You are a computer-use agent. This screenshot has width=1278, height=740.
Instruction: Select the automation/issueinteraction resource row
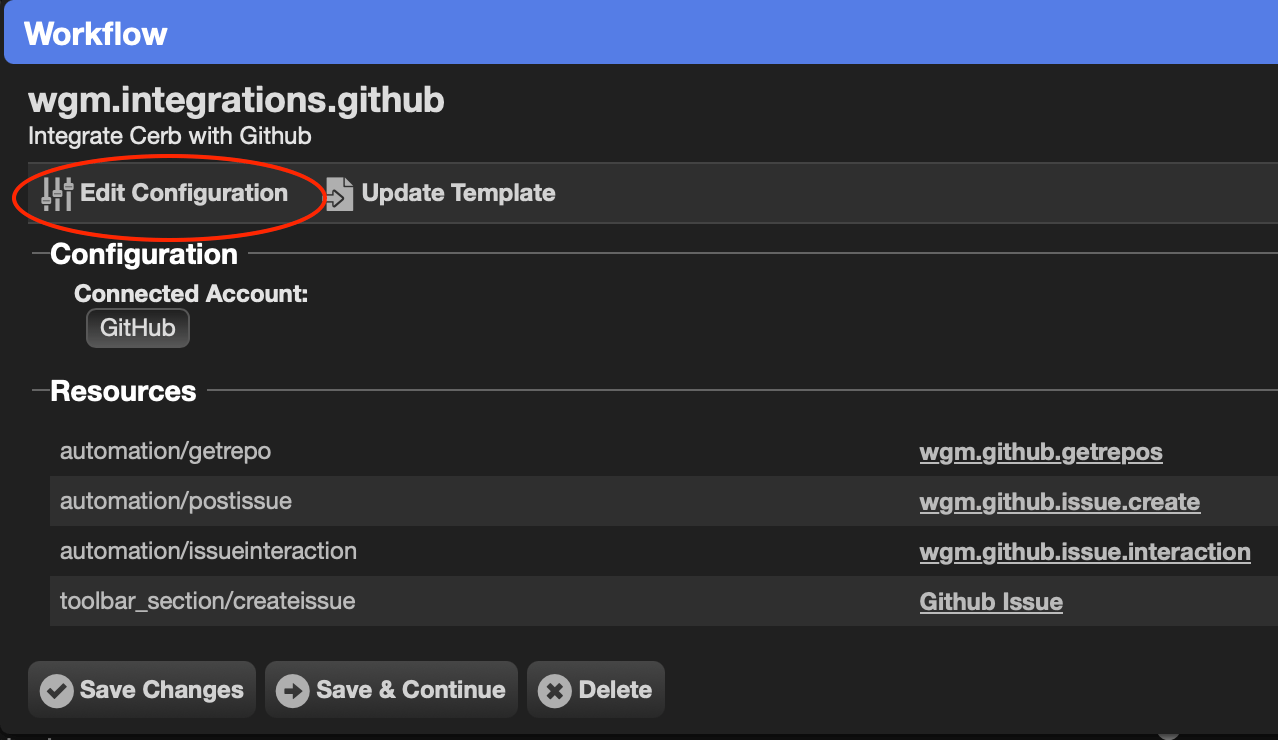(664, 551)
